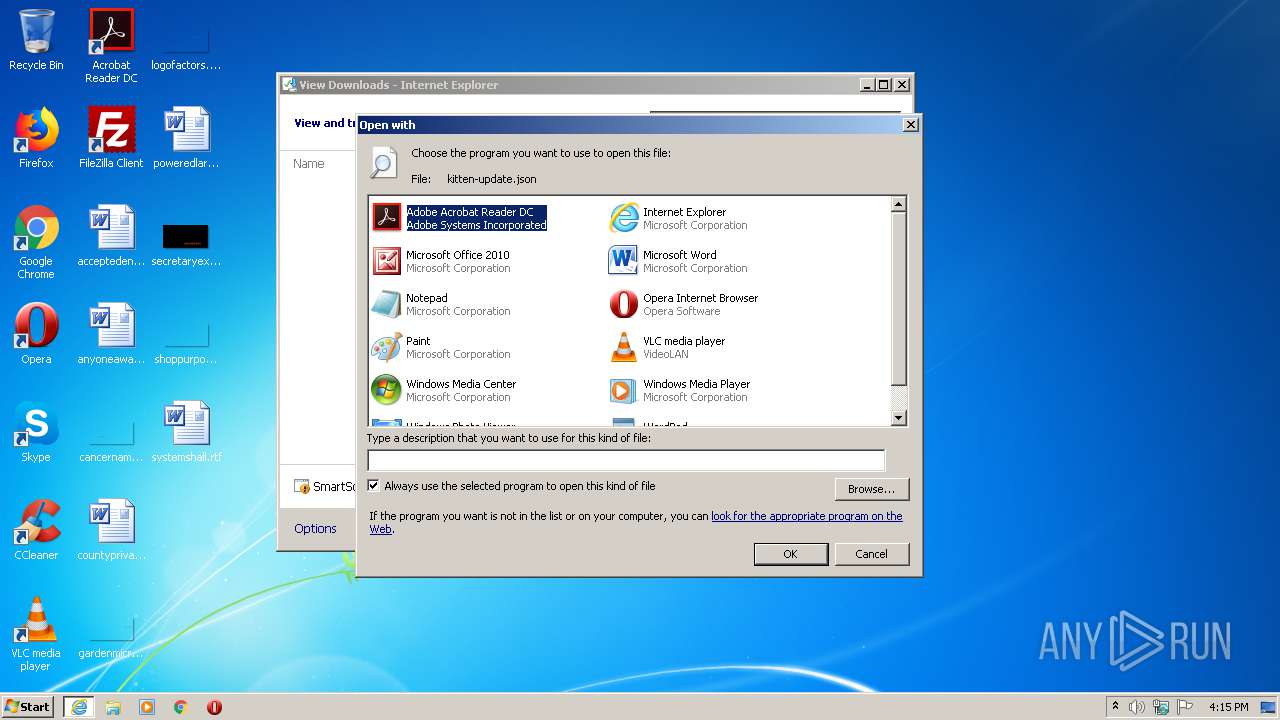Screen dimensions: 1280x720
Task: Choose VLC media player in program list
Action: tap(668, 347)
